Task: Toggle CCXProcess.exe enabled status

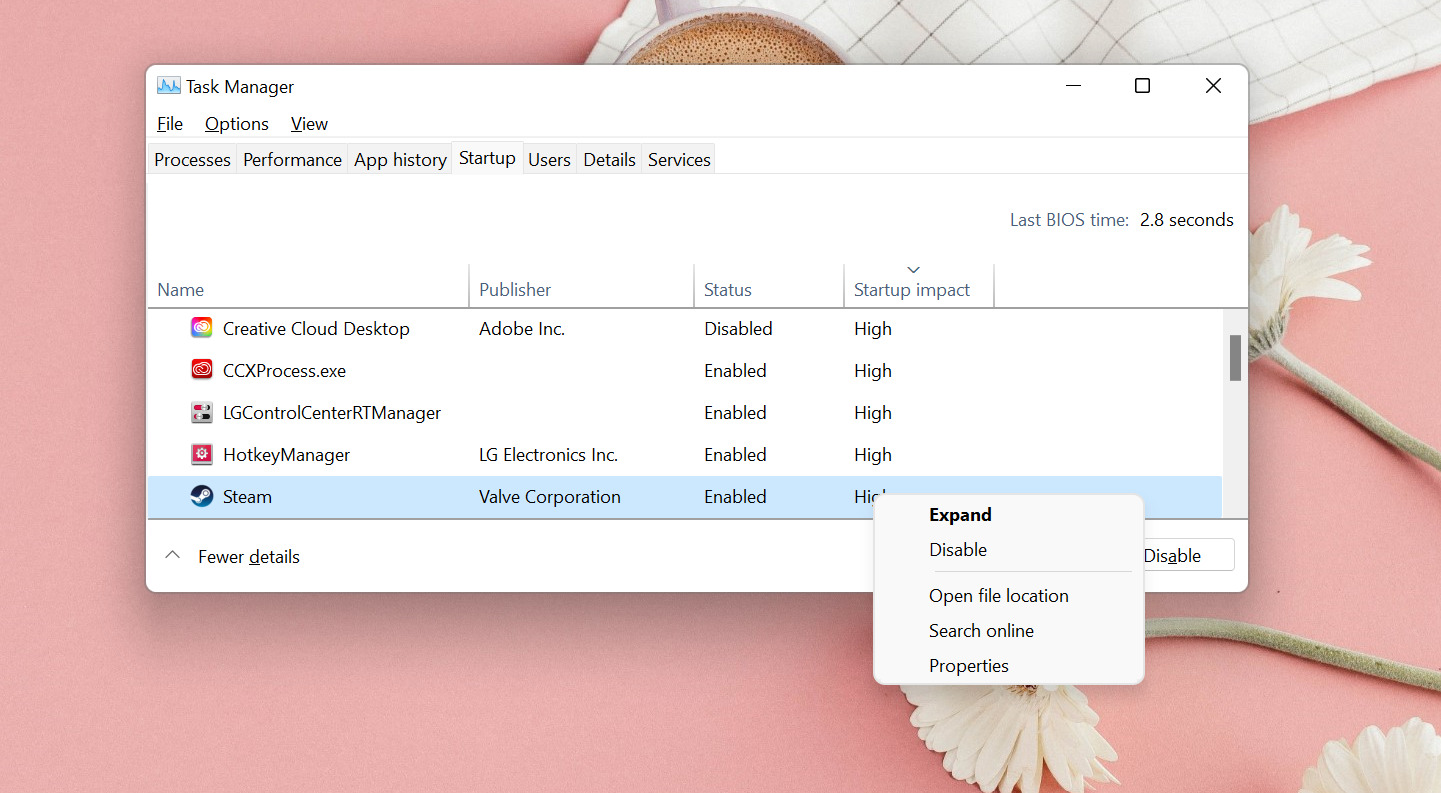Action: coord(735,370)
